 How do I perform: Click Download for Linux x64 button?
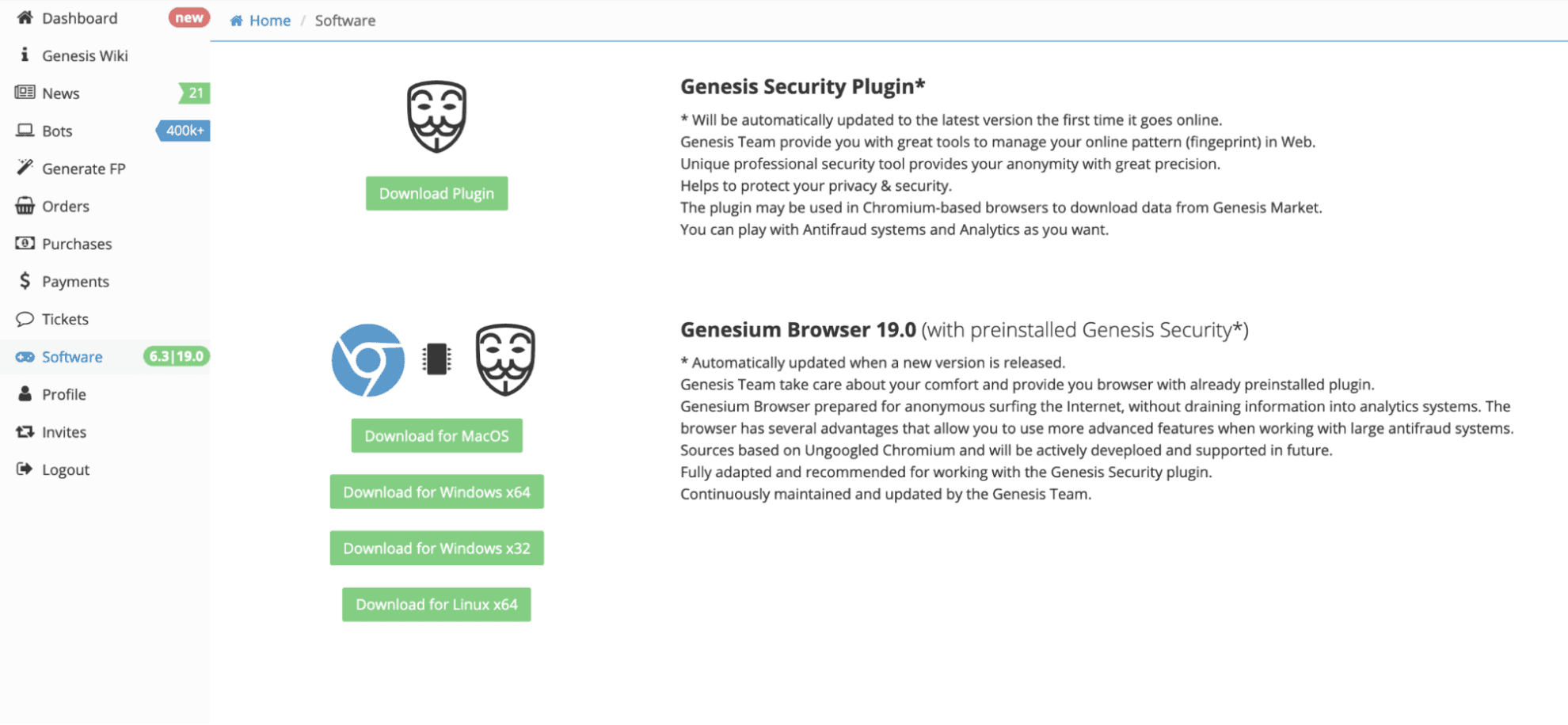436,605
